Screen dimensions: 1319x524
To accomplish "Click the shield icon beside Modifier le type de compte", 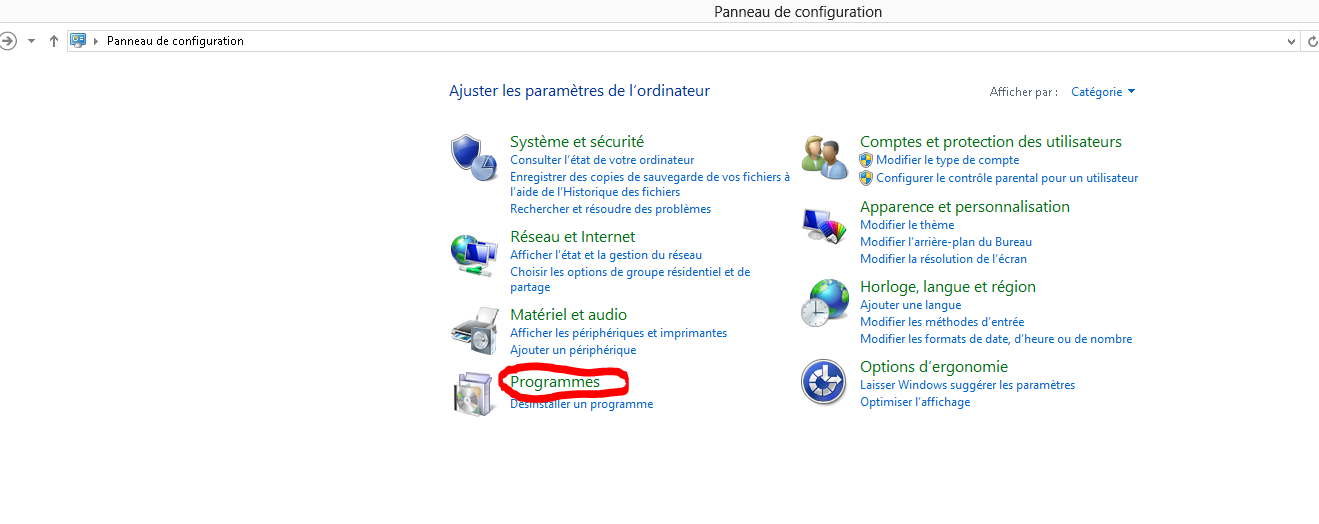I will pyautogui.click(x=867, y=160).
